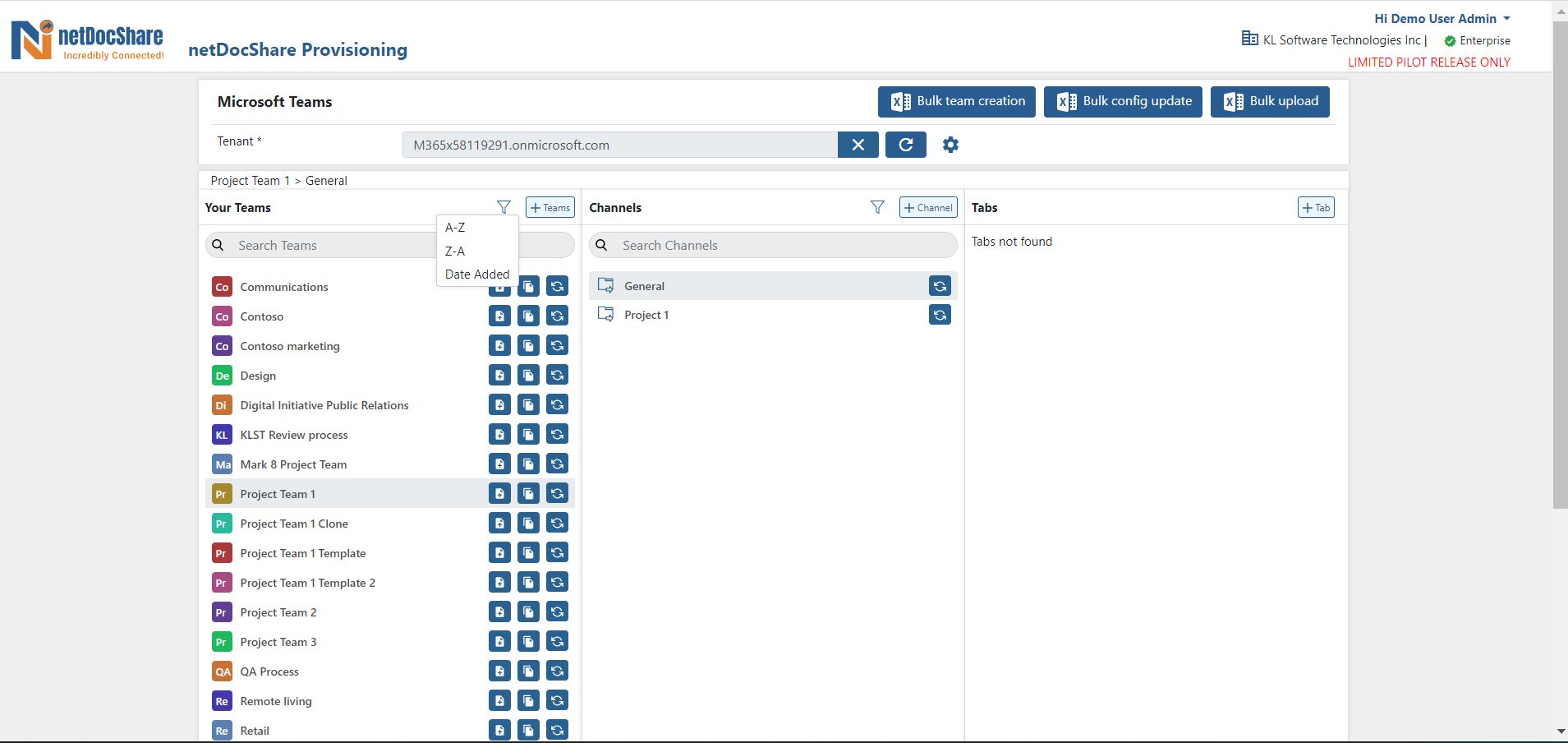Sync the Digital Initiative Public Relations team
Image resolution: width=1568 pixels, height=743 pixels.
click(557, 404)
